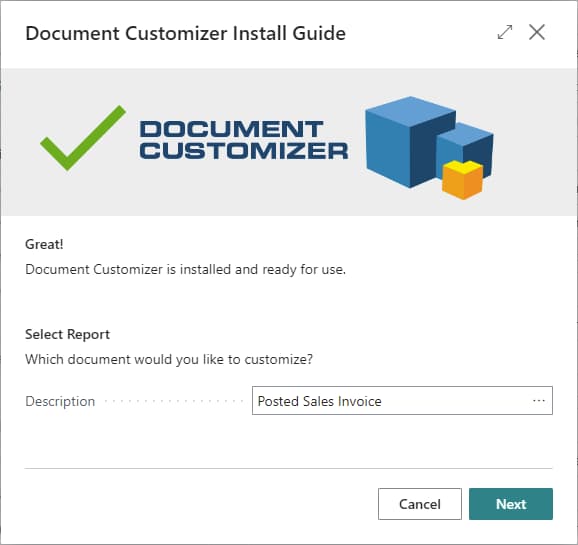This screenshot has width=578, height=545.
Task: Click the 'Great!' heading text
Action: [44, 244]
